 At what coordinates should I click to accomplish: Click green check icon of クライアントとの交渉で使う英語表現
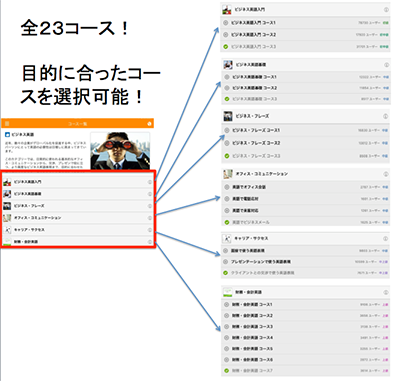pyautogui.click(x=226, y=273)
